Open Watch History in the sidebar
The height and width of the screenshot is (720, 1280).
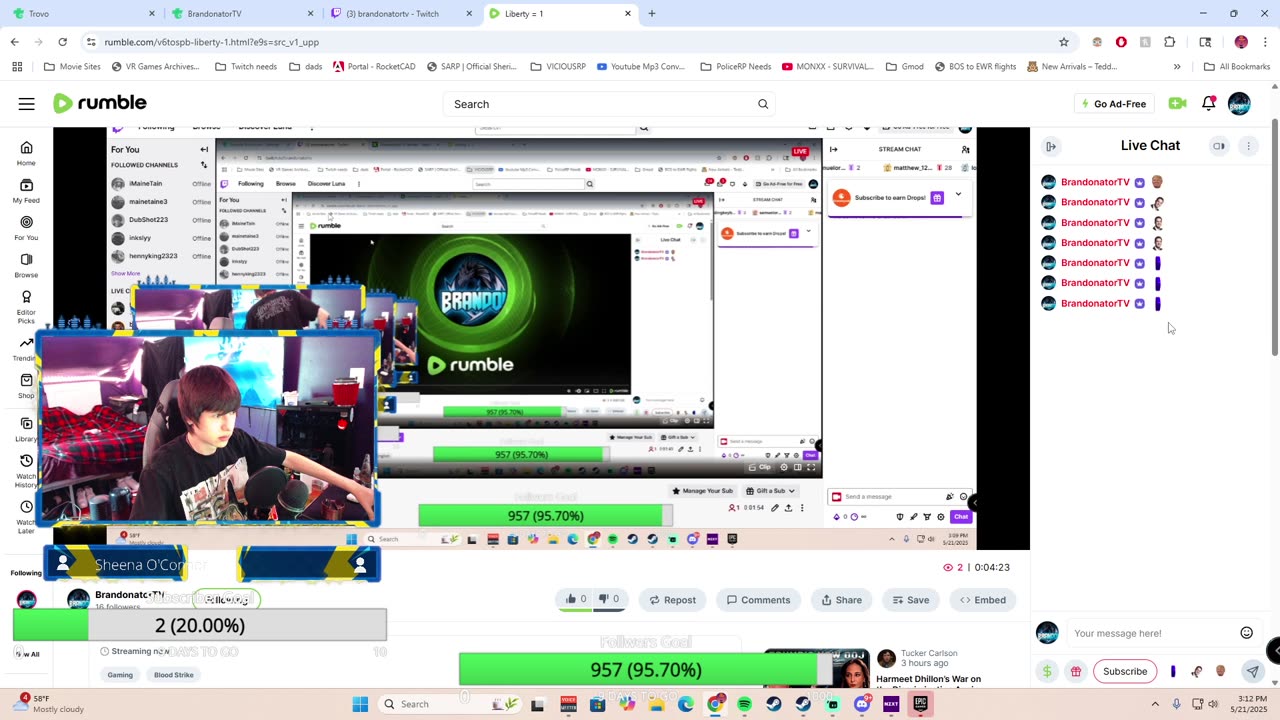26,471
